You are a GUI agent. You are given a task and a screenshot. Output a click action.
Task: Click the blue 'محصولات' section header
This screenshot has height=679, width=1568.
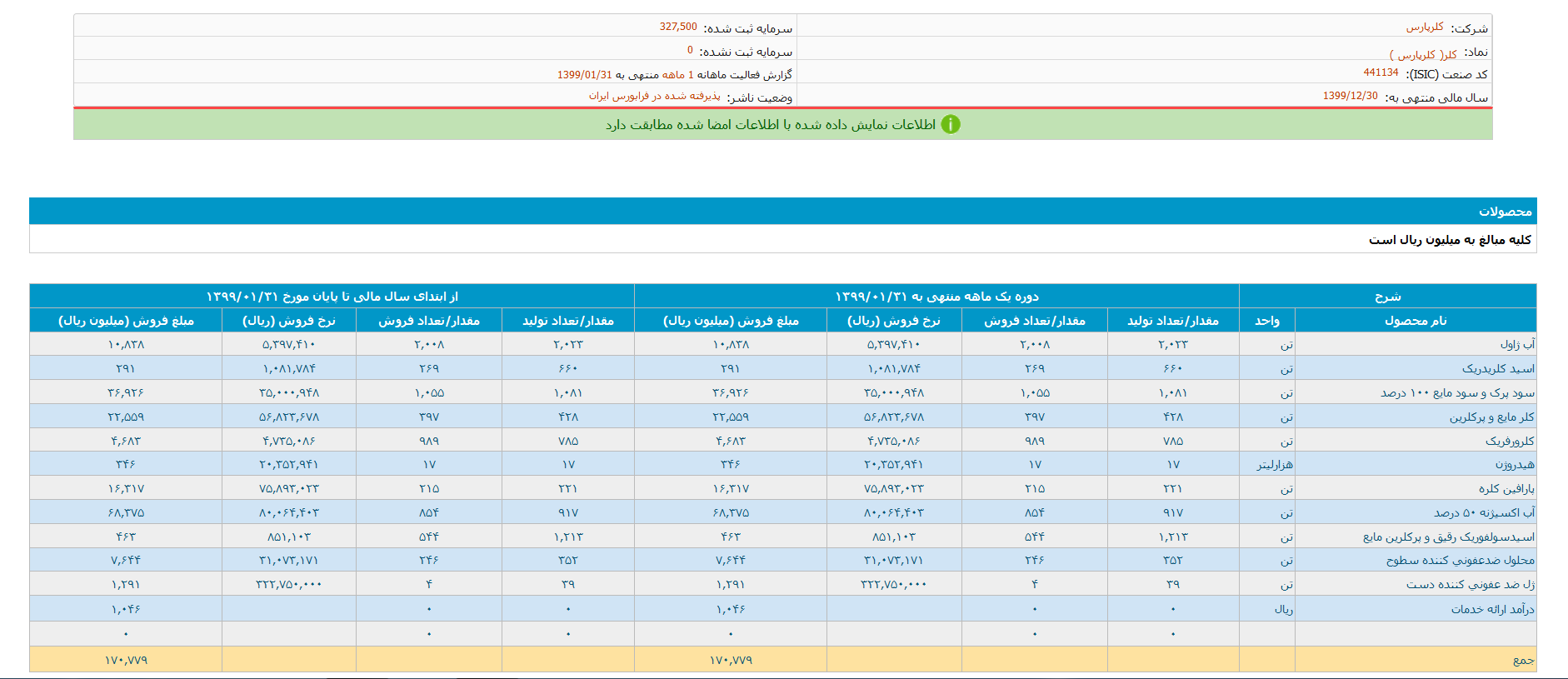coord(782,211)
